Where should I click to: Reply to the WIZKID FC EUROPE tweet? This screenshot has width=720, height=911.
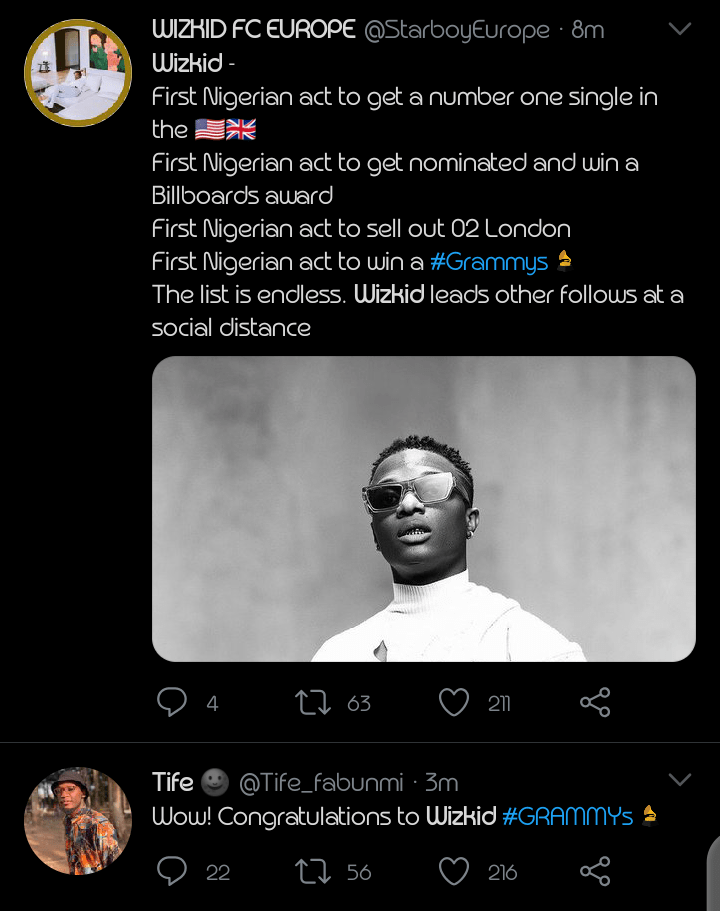click(172, 703)
